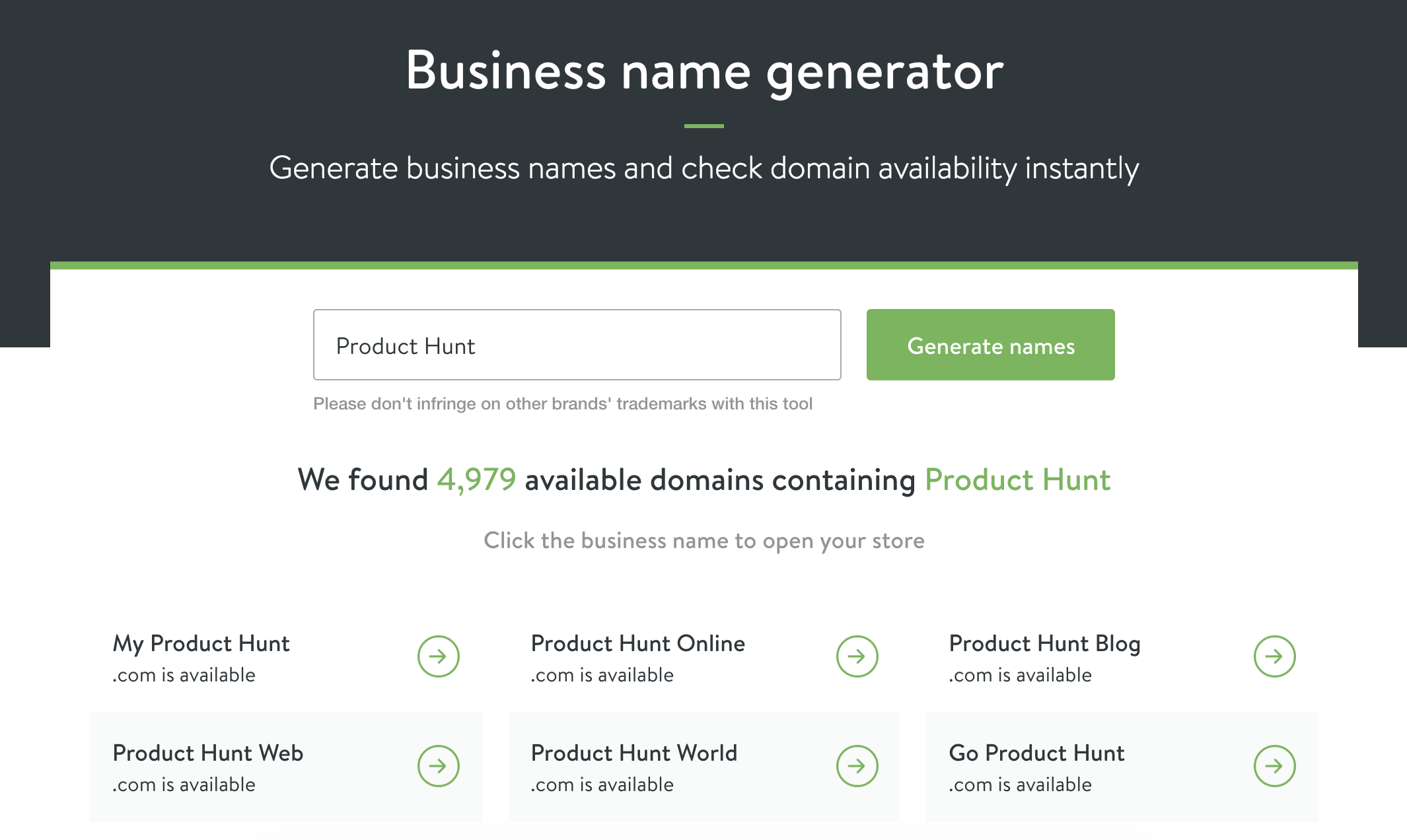This screenshot has height=840, width=1407.
Task: Click the arrow icon for Product Hunt Web
Action: click(437, 765)
